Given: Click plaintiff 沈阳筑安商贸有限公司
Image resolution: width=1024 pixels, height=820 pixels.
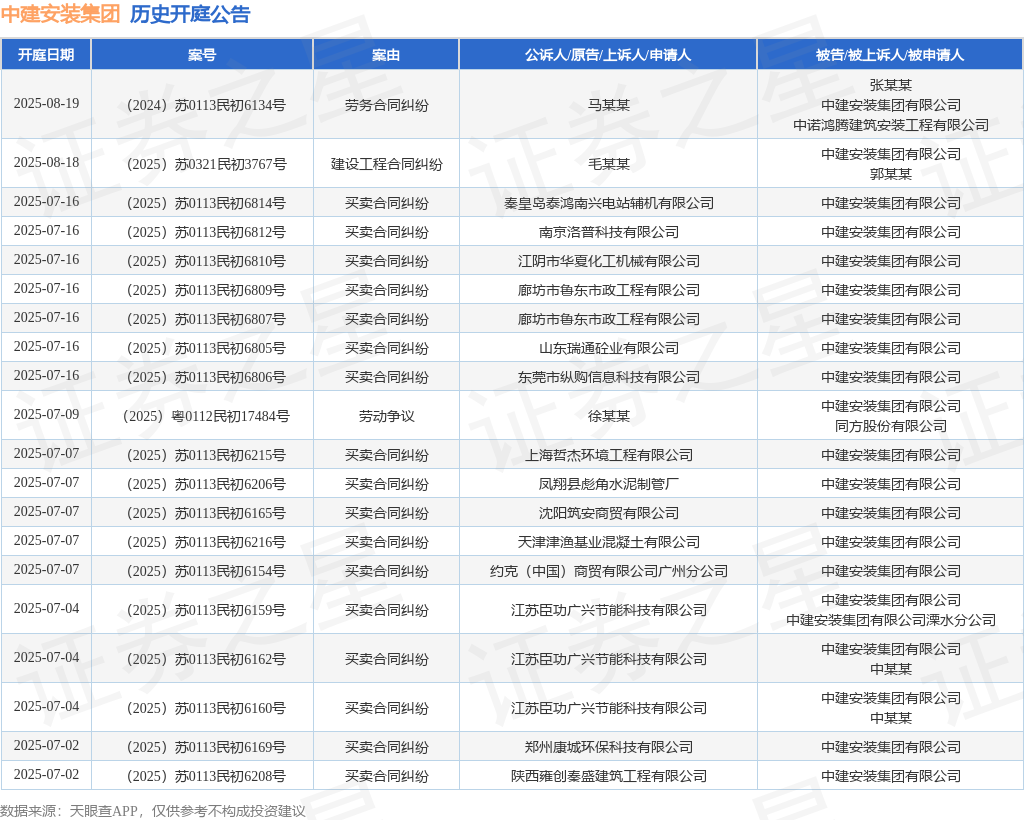Looking at the screenshot, I should point(609,513).
